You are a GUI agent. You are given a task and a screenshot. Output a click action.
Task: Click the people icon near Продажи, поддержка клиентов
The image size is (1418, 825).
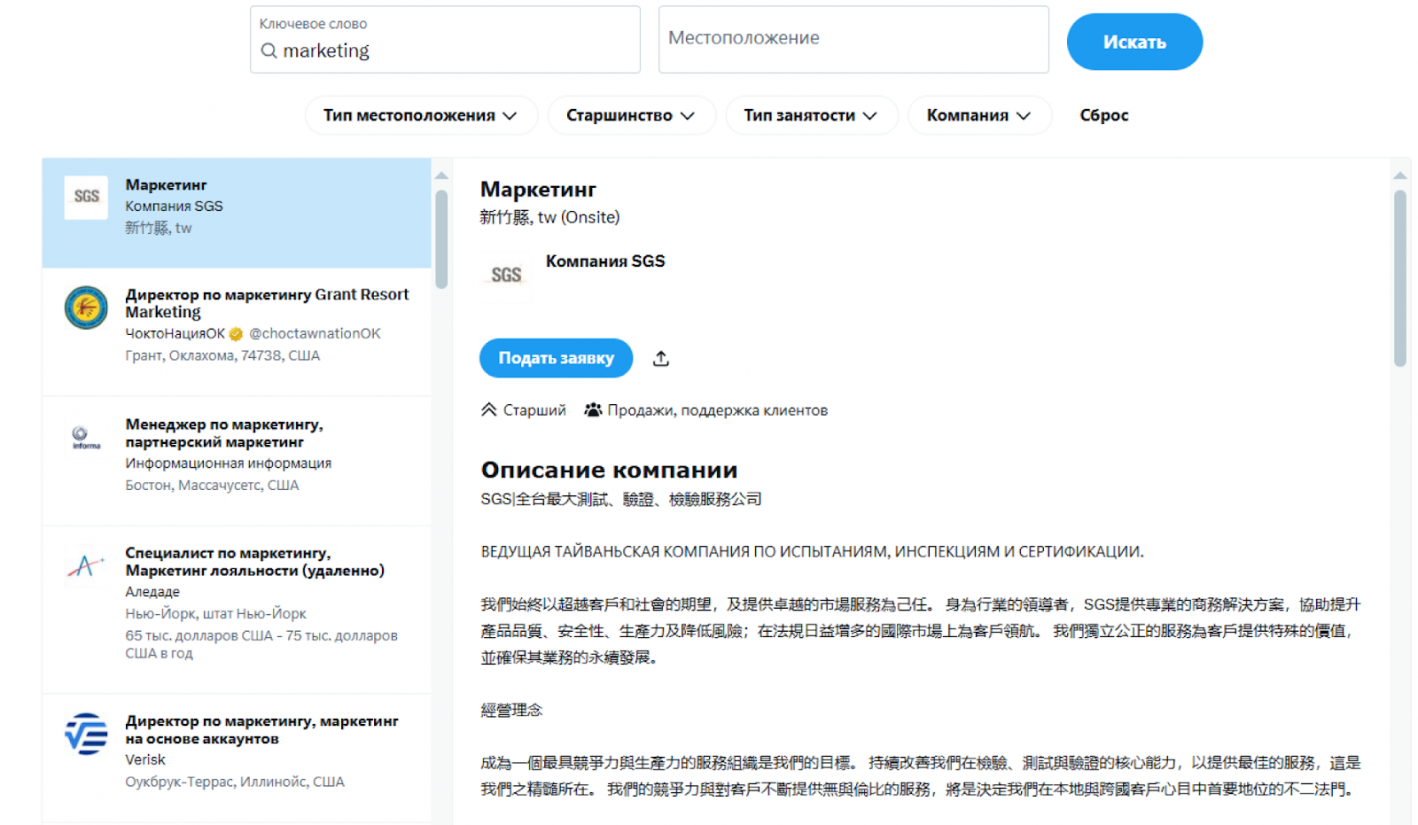pyautogui.click(x=593, y=410)
